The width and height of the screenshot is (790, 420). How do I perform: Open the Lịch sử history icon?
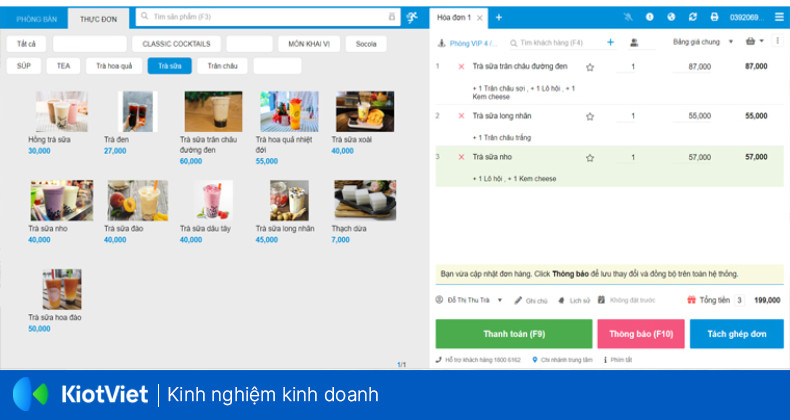click(x=561, y=300)
